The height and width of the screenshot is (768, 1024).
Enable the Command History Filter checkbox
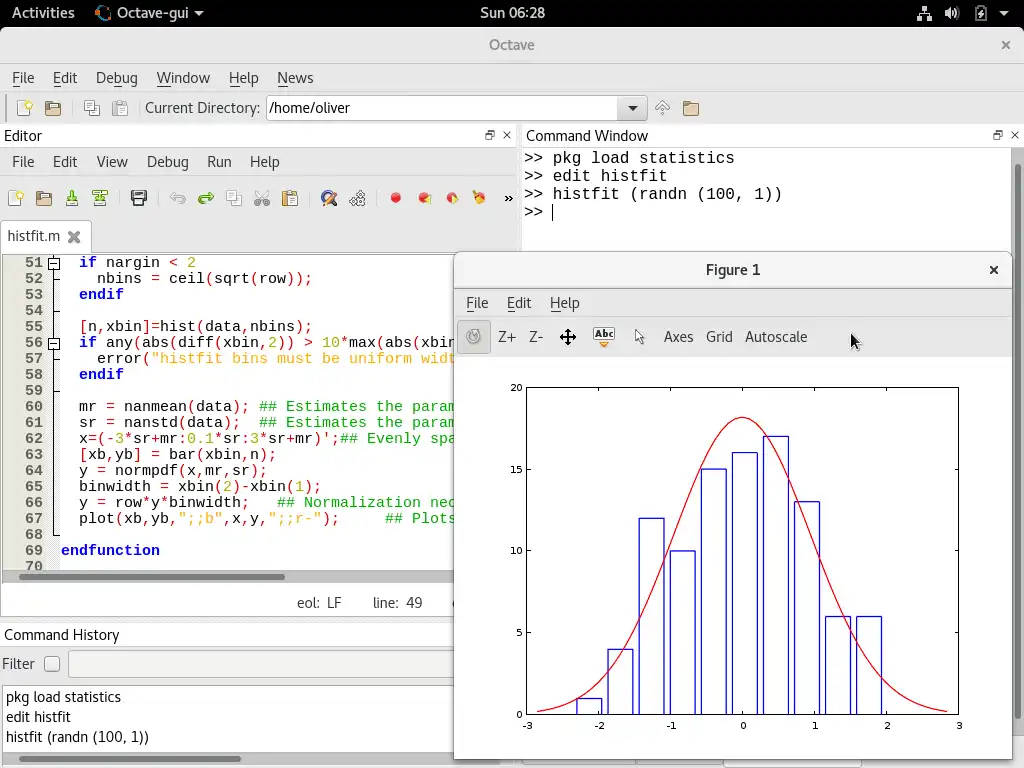click(x=52, y=664)
